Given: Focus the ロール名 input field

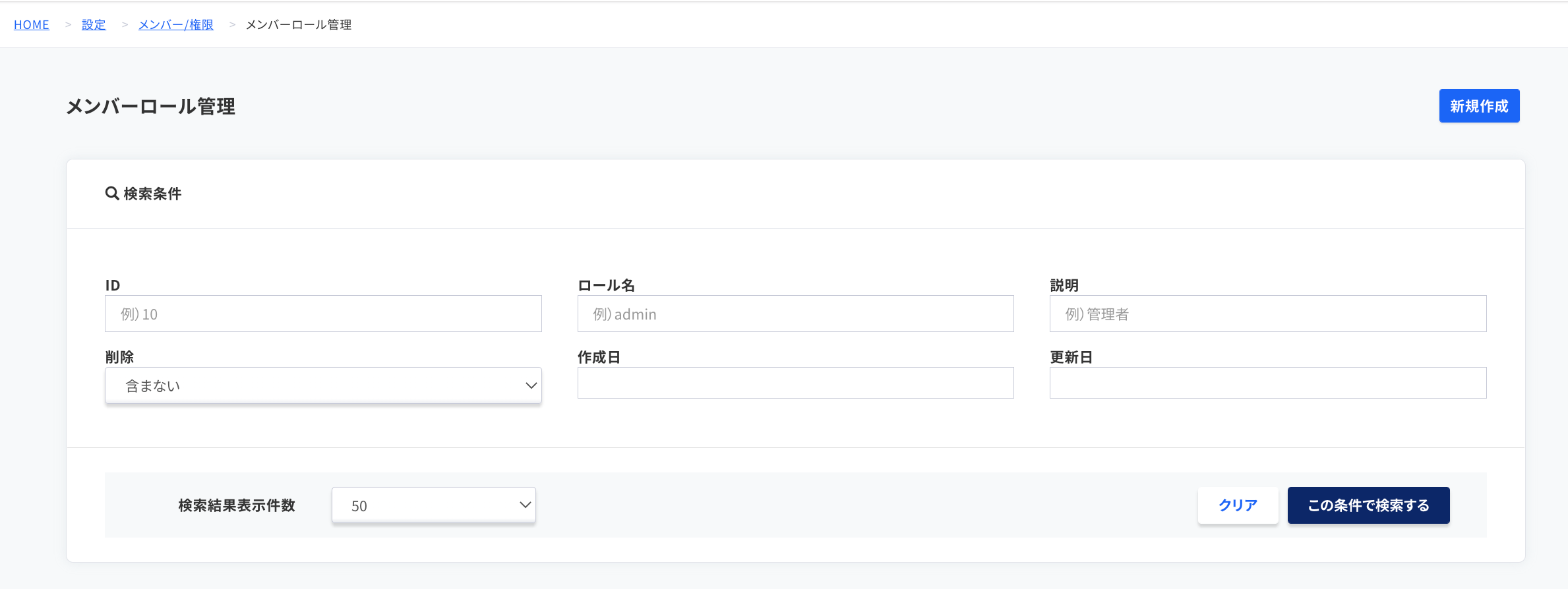Looking at the screenshot, I should coord(795,314).
